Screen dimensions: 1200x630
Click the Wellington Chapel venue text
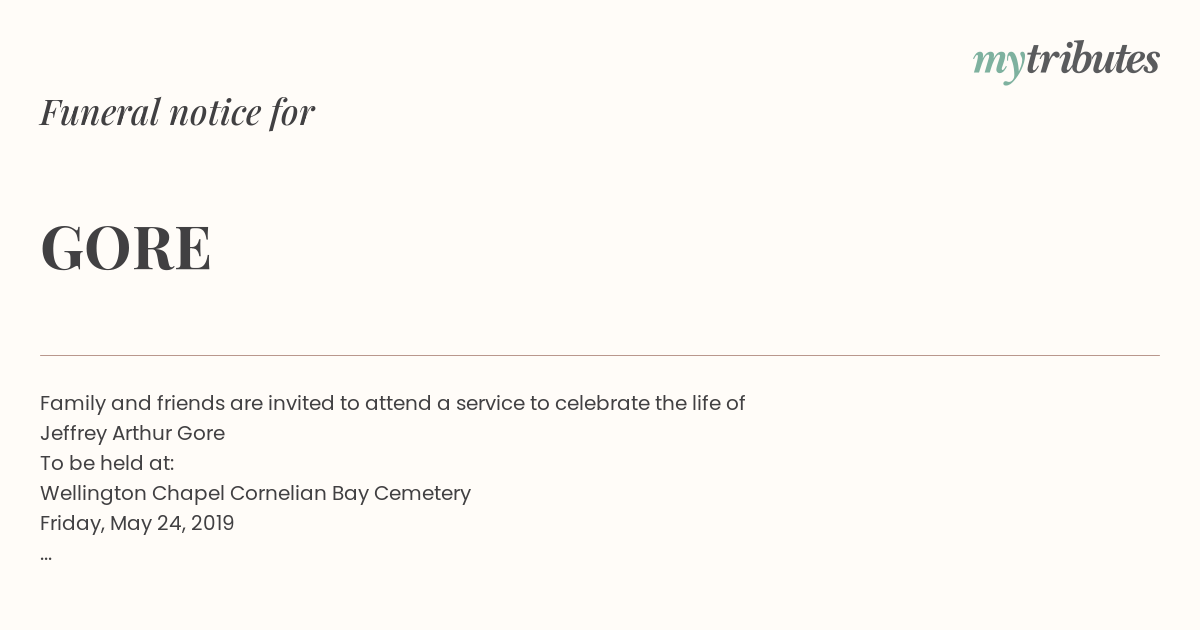(255, 494)
